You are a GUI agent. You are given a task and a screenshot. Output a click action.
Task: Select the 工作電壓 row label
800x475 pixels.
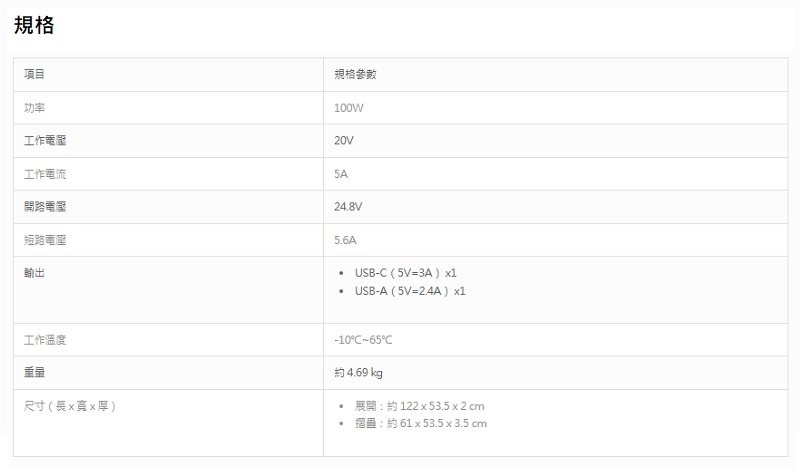click(x=45, y=140)
